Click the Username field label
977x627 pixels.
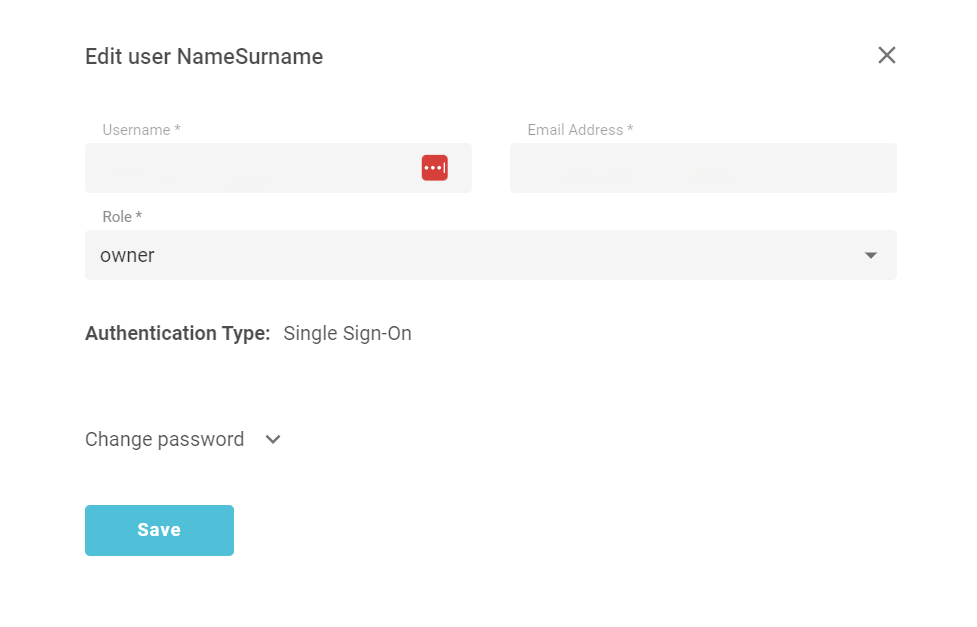tap(136, 130)
